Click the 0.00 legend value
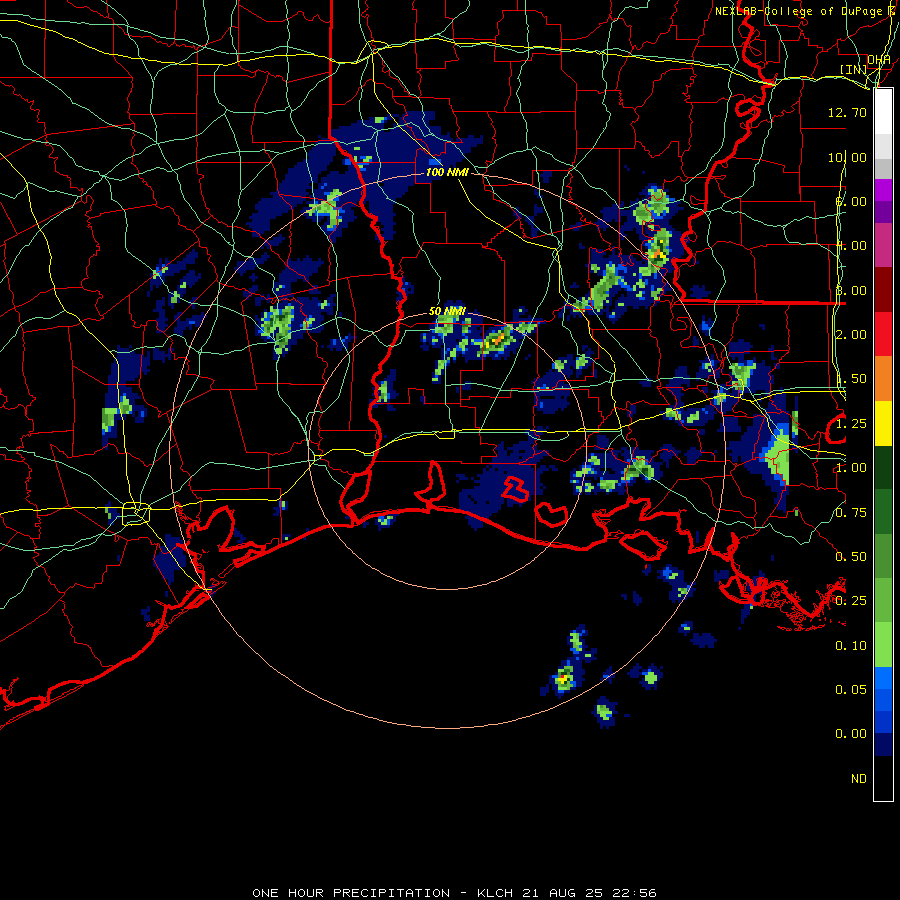 851,734
